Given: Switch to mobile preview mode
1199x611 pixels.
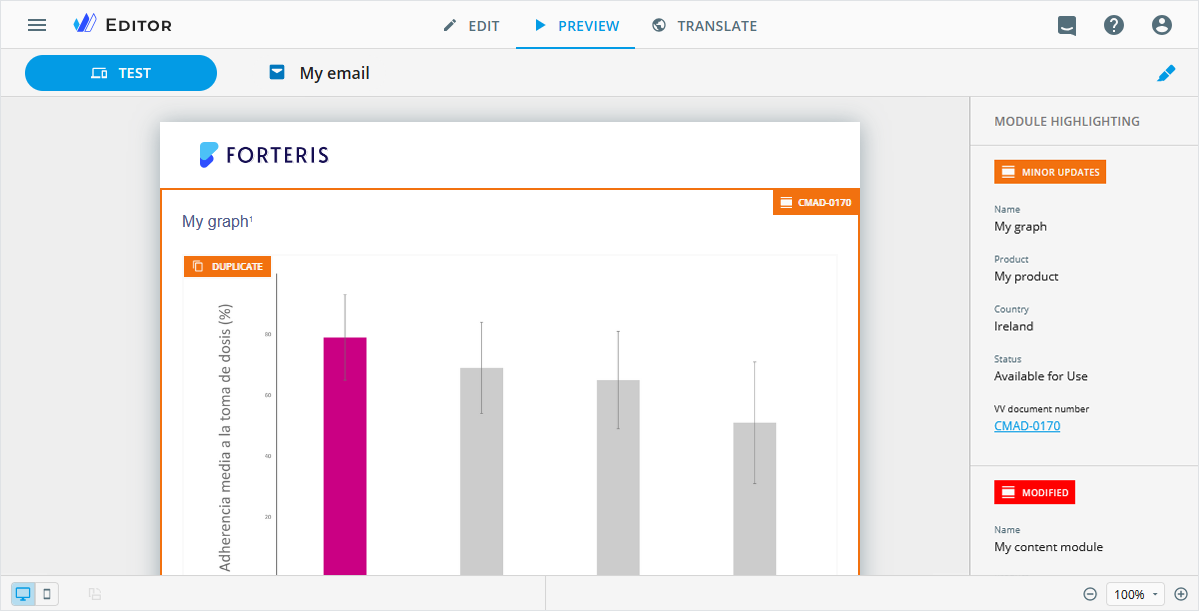Looking at the screenshot, I should click(47, 594).
